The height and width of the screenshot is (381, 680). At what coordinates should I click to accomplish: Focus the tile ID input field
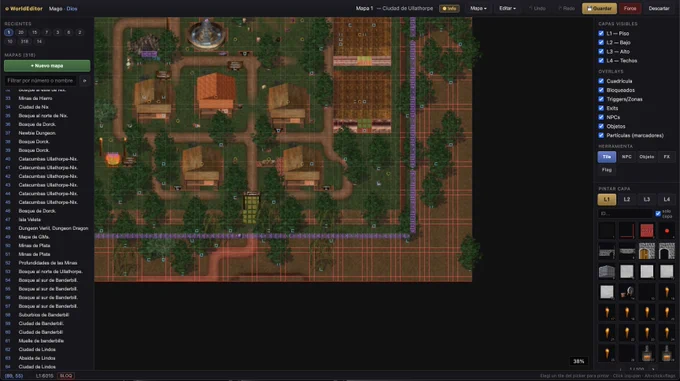click(x=625, y=213)
